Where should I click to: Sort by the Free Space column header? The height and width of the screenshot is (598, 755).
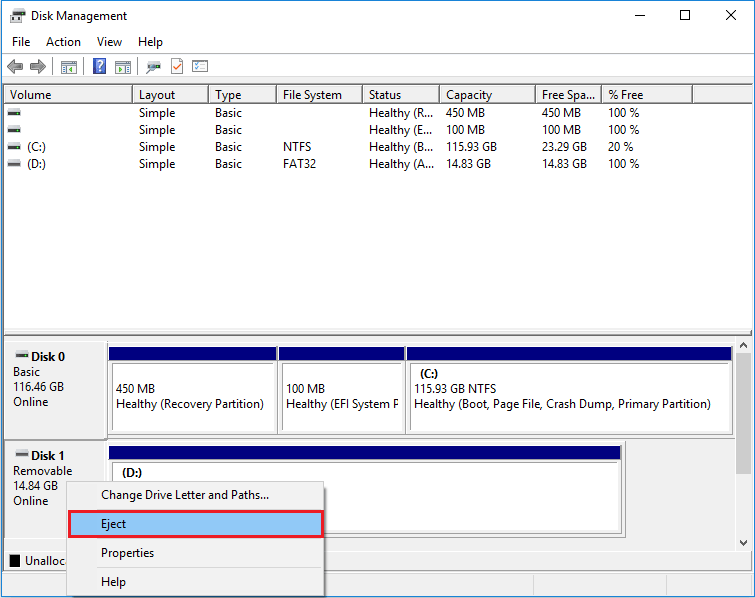(x=569, y=94)
